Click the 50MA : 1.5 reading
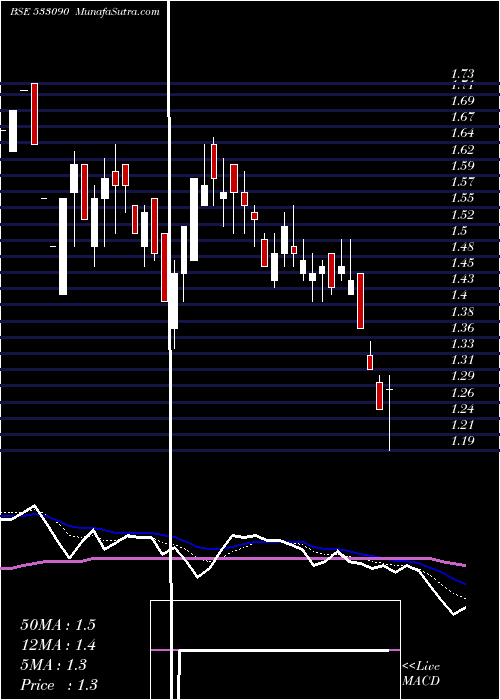Image resolution: width=500 pixels, height=700 pixels. coord(58,625)
